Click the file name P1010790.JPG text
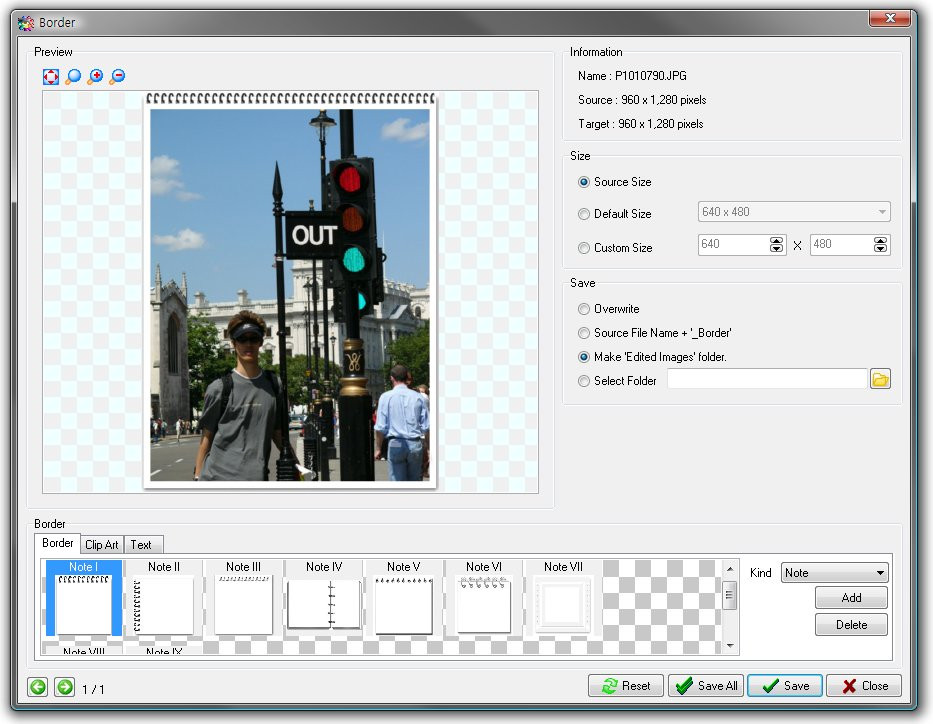 (650, 76)
